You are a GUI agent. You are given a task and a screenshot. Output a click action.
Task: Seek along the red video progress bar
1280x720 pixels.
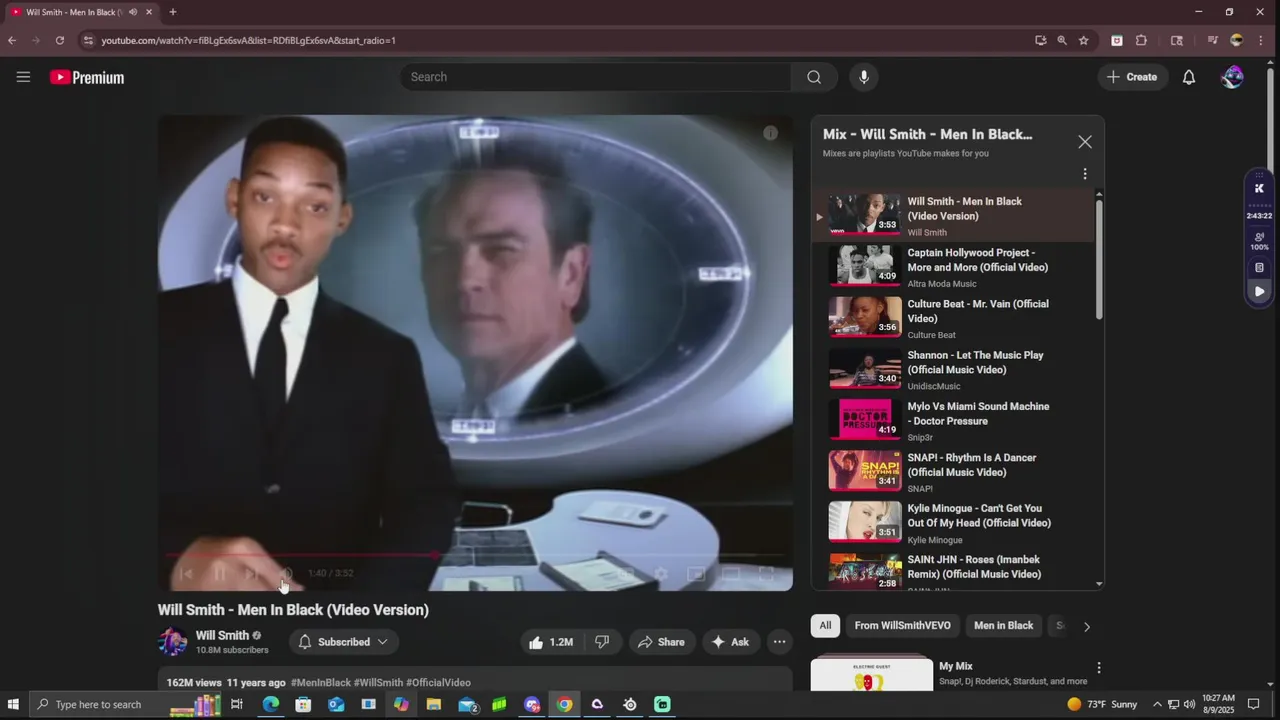(475, 554)
